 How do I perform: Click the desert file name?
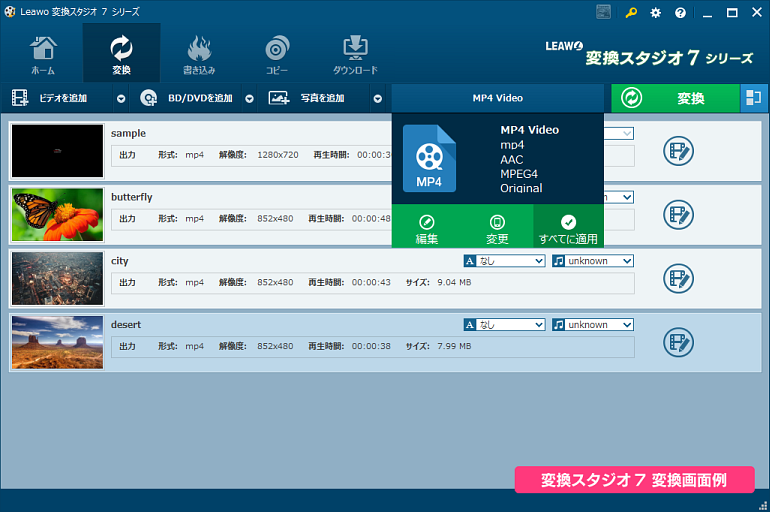[126, 325]
